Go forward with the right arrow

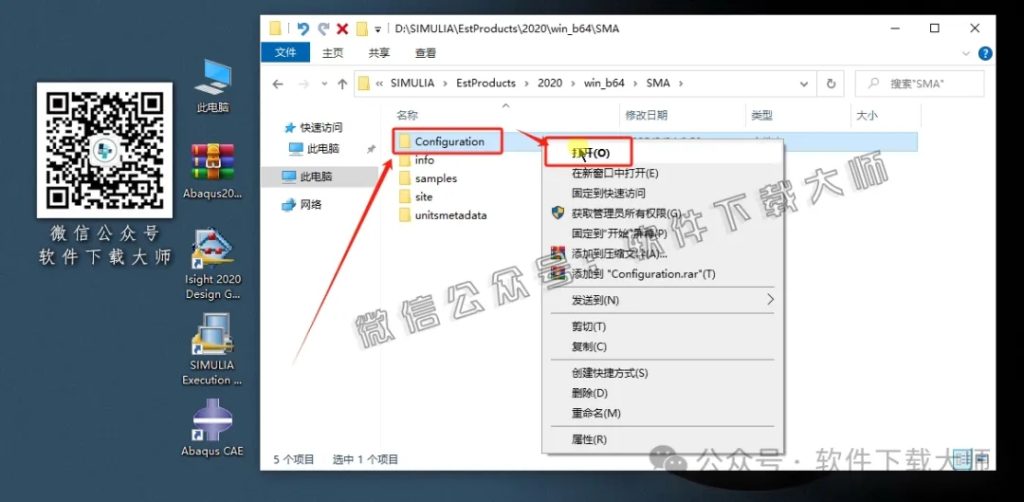tap(303, 84)
